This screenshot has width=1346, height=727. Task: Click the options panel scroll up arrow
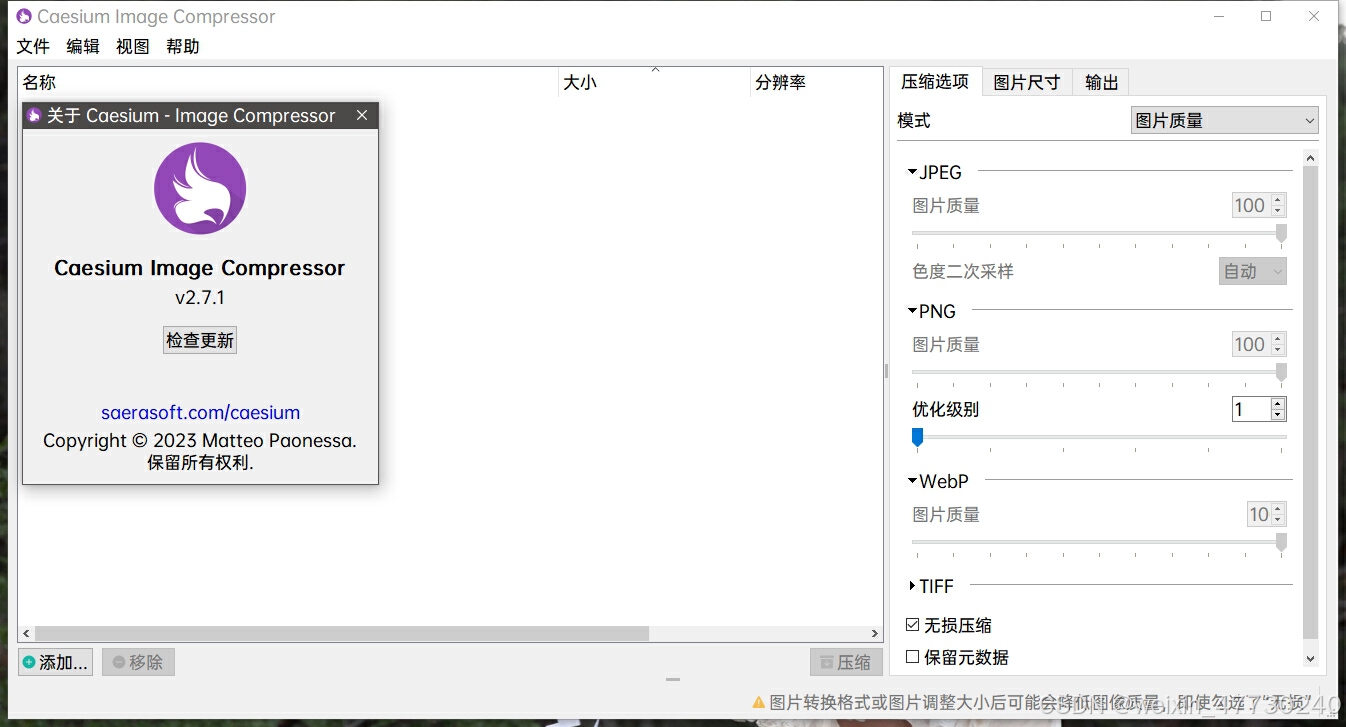click(1311, 158)
